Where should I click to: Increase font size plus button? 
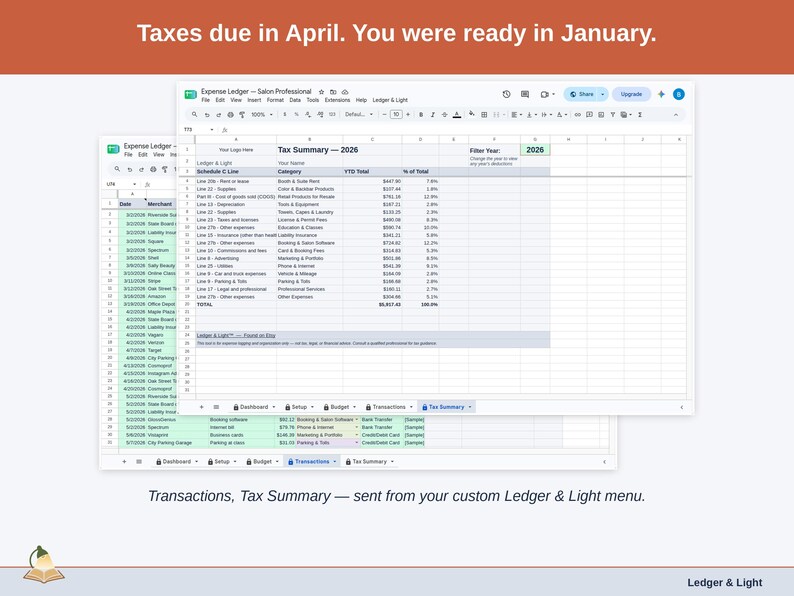(408, 114)
